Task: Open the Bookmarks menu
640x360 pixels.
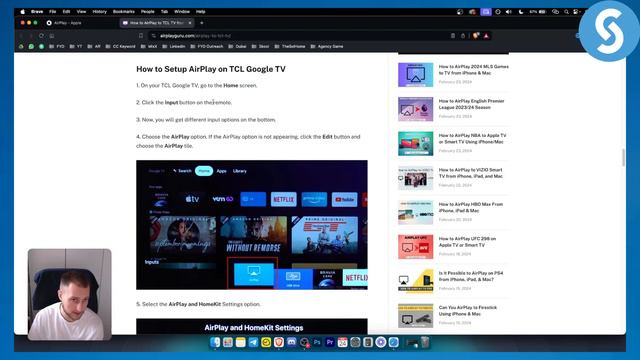Action: pyautogui.click(x=124, y=12)
